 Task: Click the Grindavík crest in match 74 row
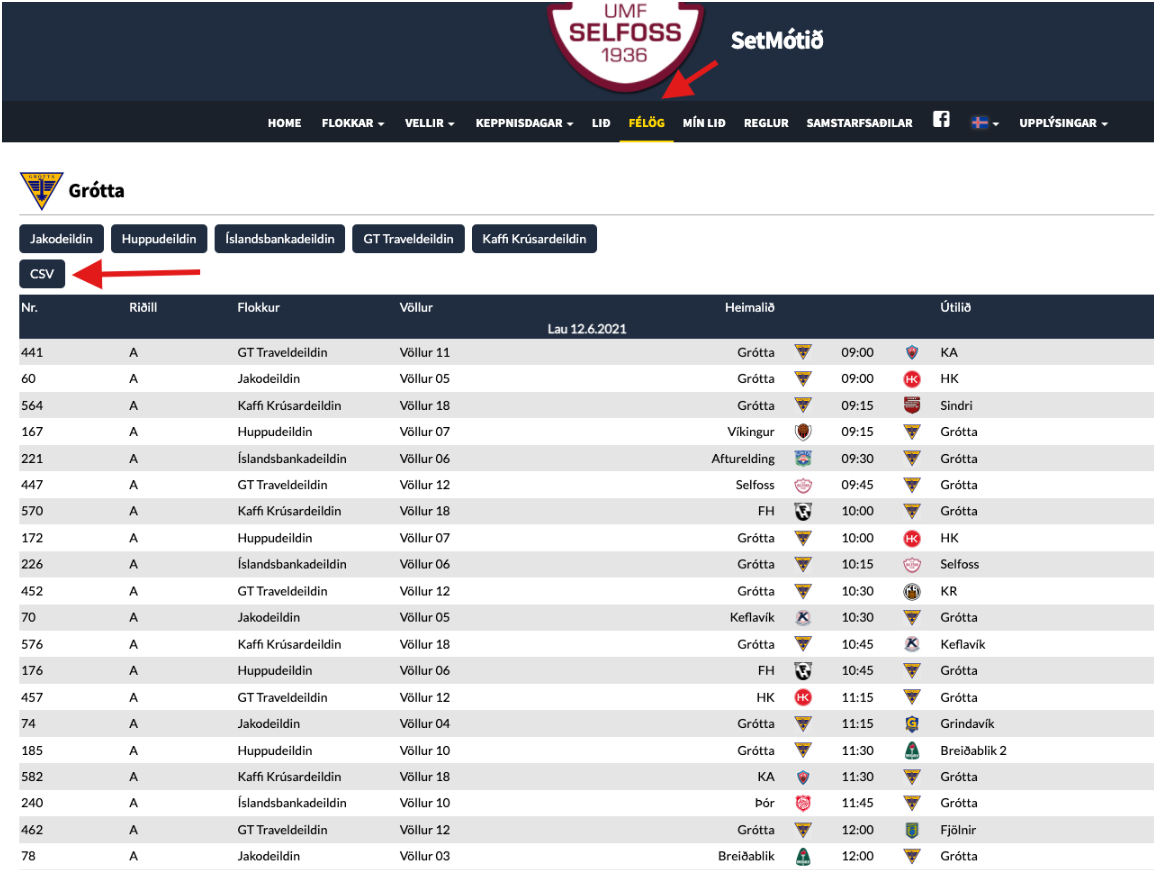click(x=912, y=724)
